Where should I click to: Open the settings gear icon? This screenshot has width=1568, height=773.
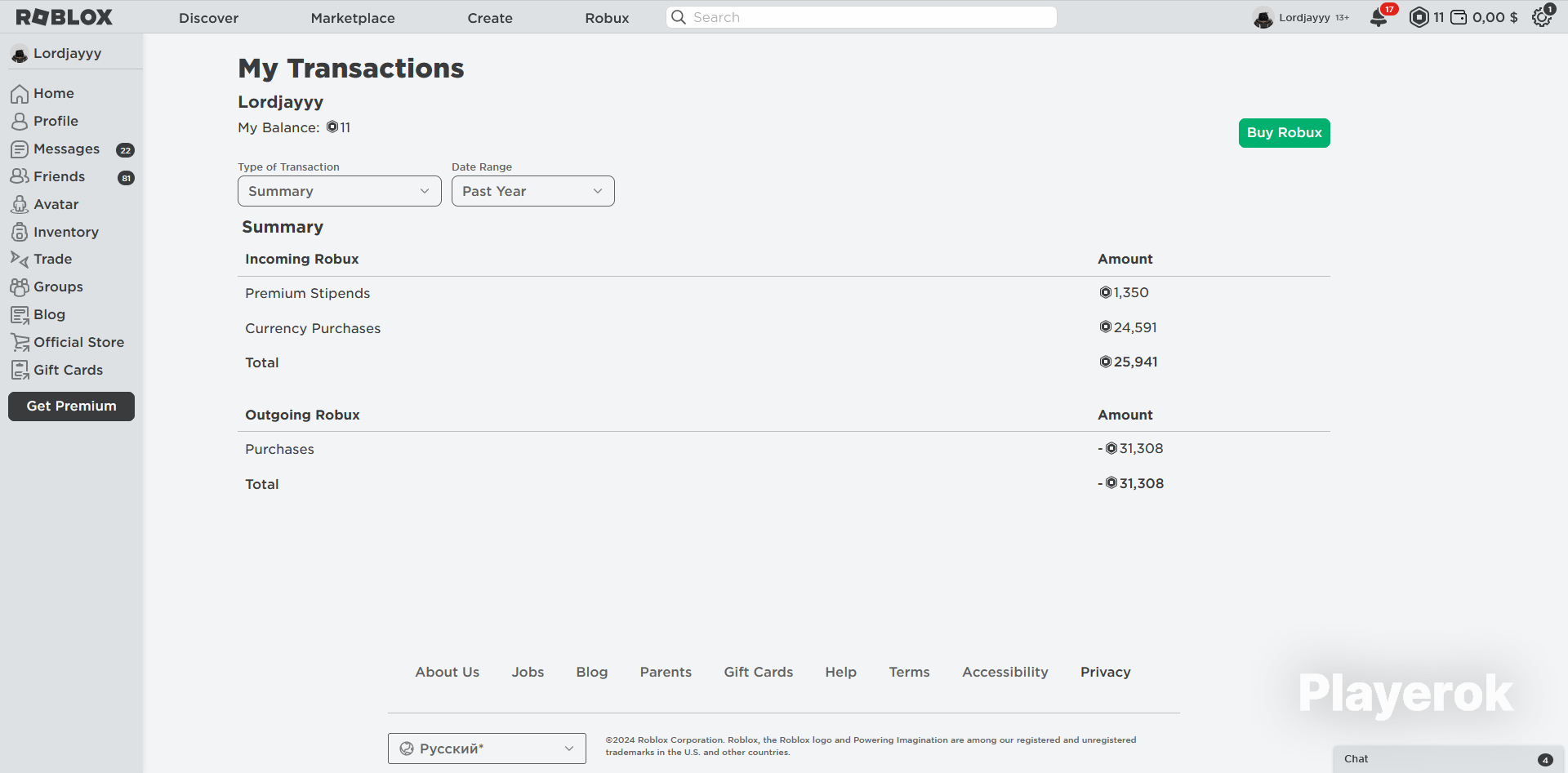pyautogui.click(x=1541, y=17)
